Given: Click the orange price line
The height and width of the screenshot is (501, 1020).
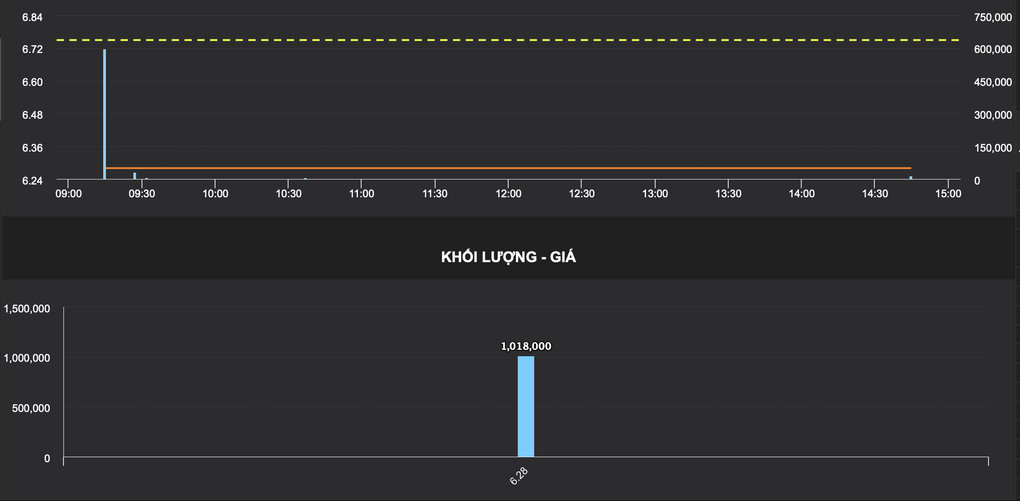Looking at the screenshot, I should tap(500, 168).
